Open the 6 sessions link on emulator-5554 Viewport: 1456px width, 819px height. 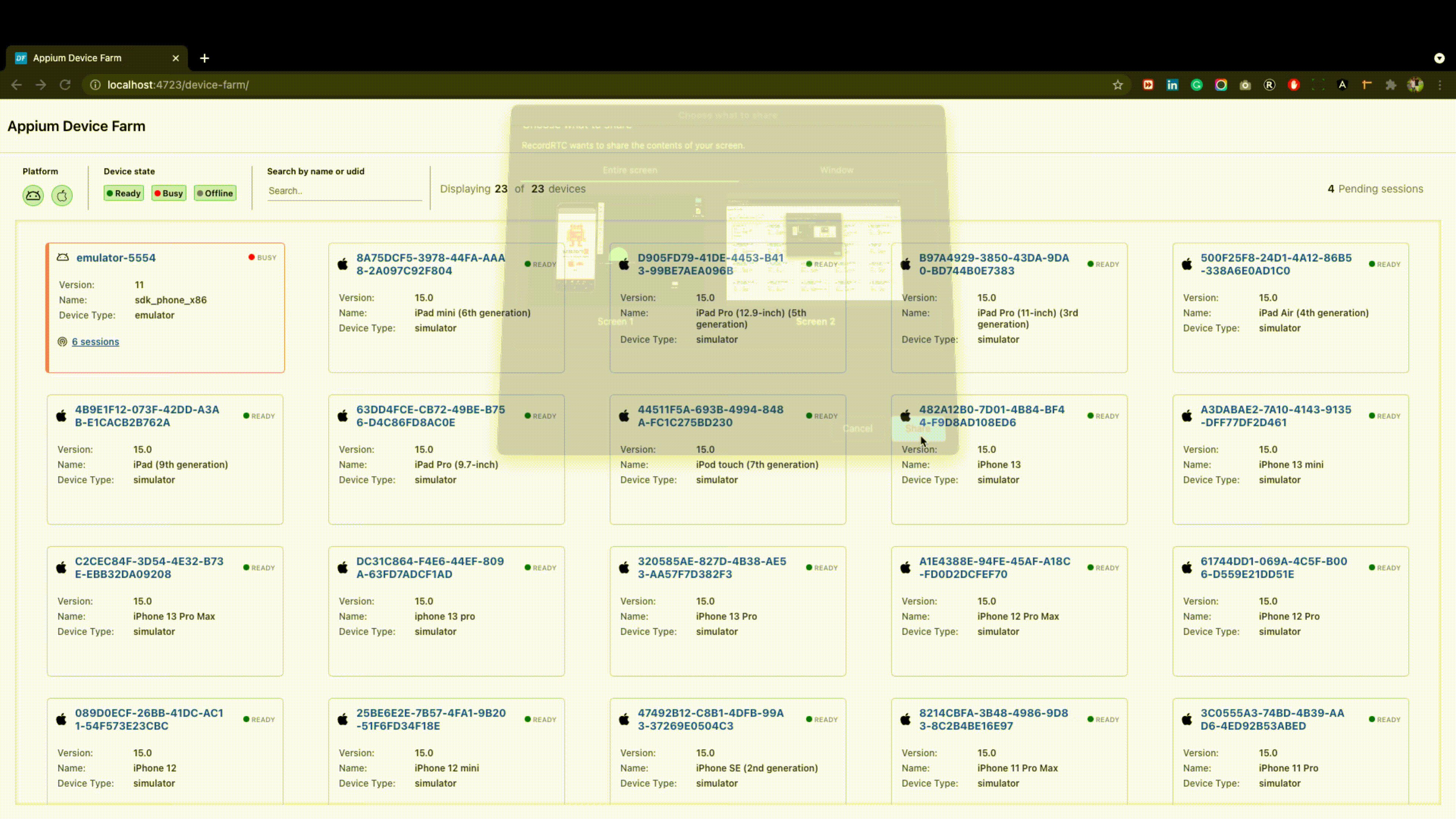coord(95,341)
